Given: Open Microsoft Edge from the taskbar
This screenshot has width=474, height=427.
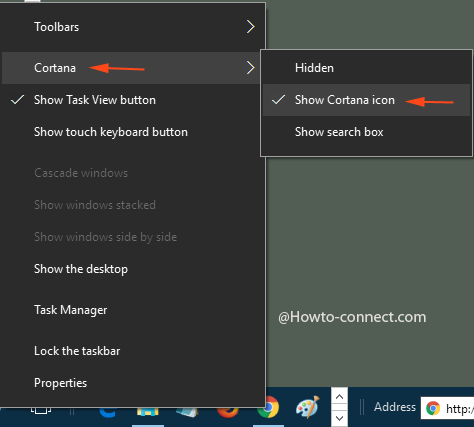Looking at the screenshot, I should pyautogui.click(x=108, y=412).
